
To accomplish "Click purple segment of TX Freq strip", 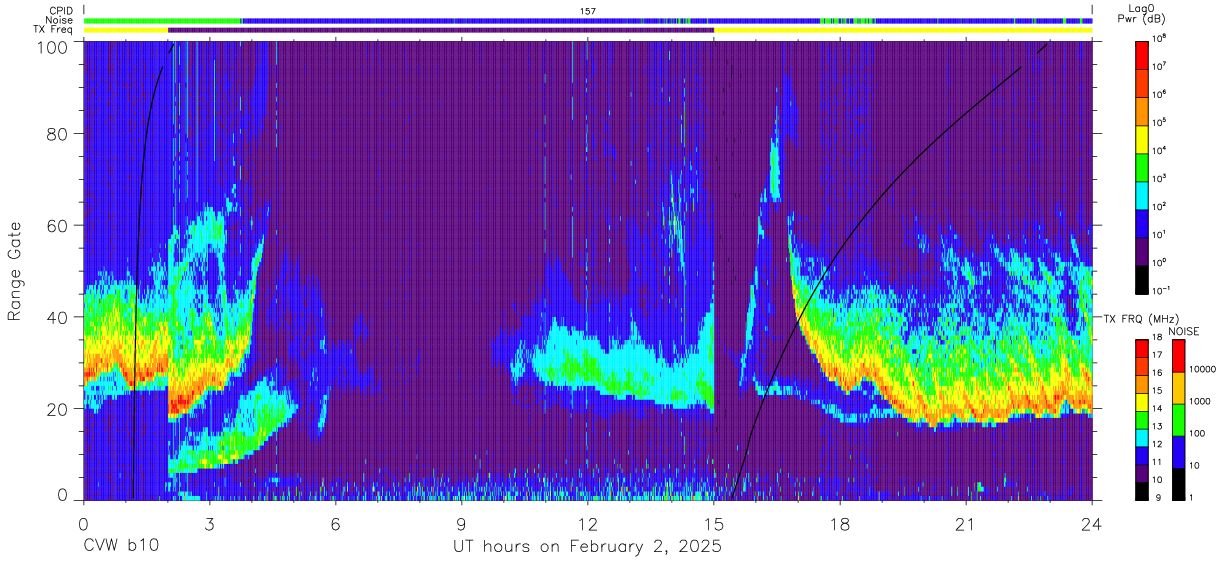I will tap(441, 30).
